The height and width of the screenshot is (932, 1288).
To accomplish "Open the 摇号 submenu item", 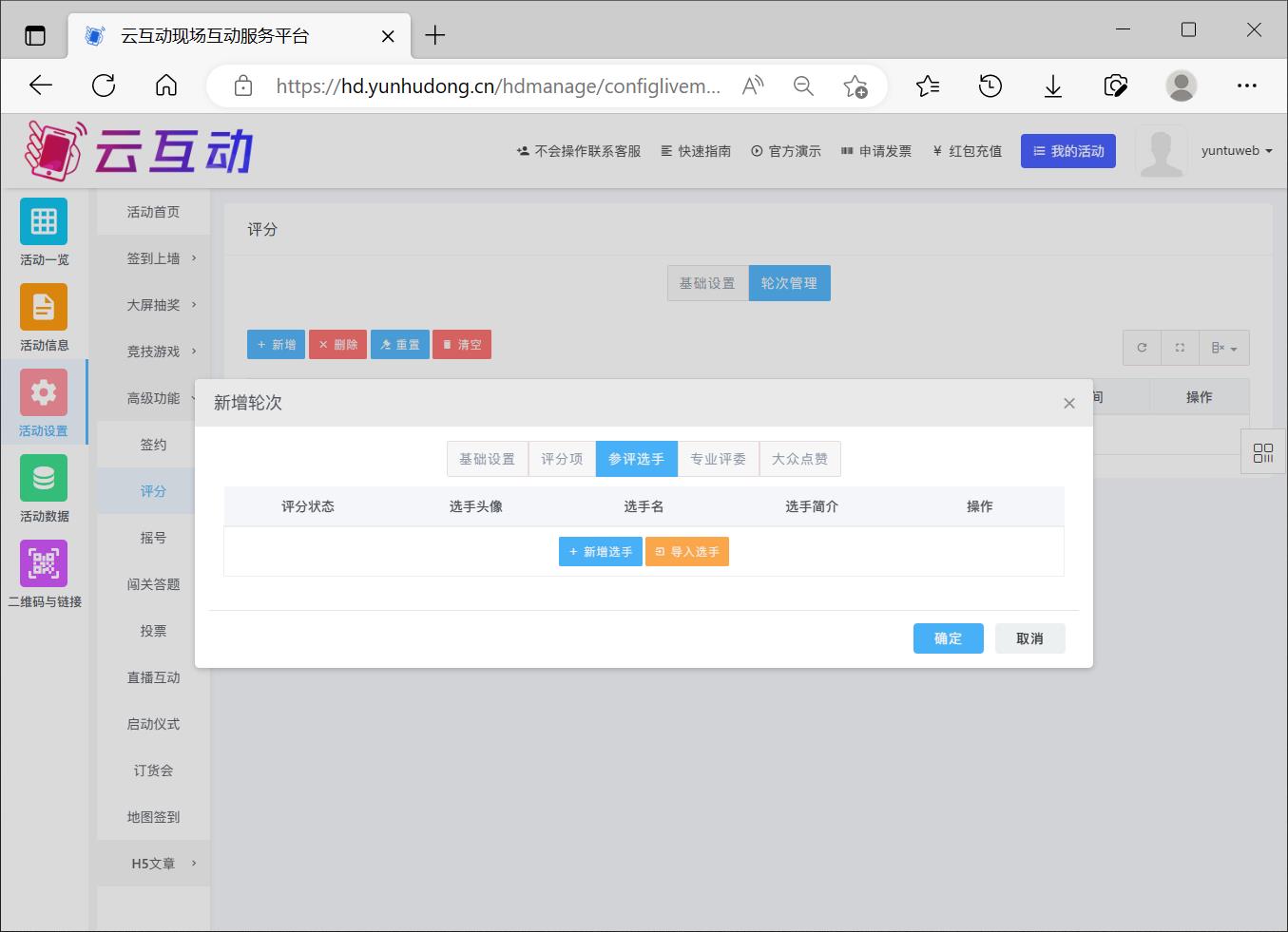I will pos(153,538).
